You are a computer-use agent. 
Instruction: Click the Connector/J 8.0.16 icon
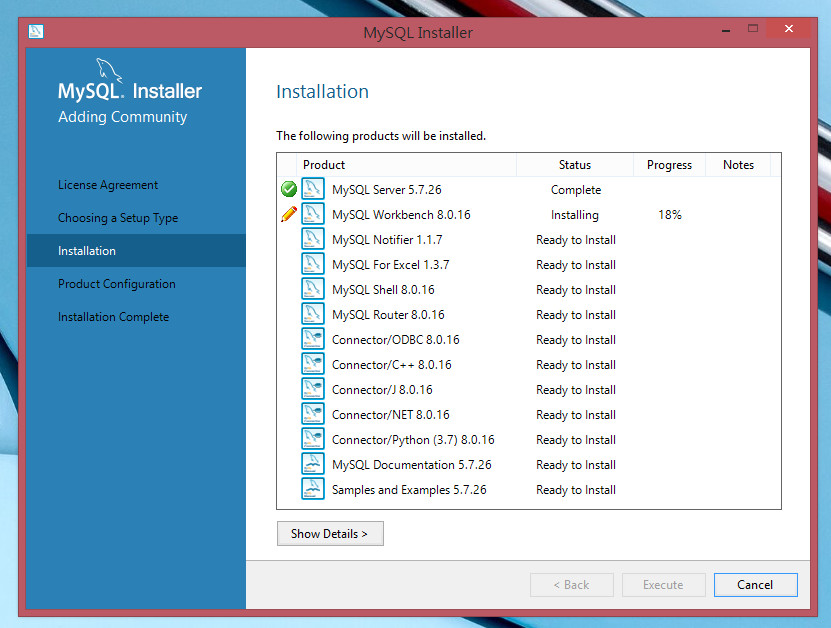[x=313, y=389]
